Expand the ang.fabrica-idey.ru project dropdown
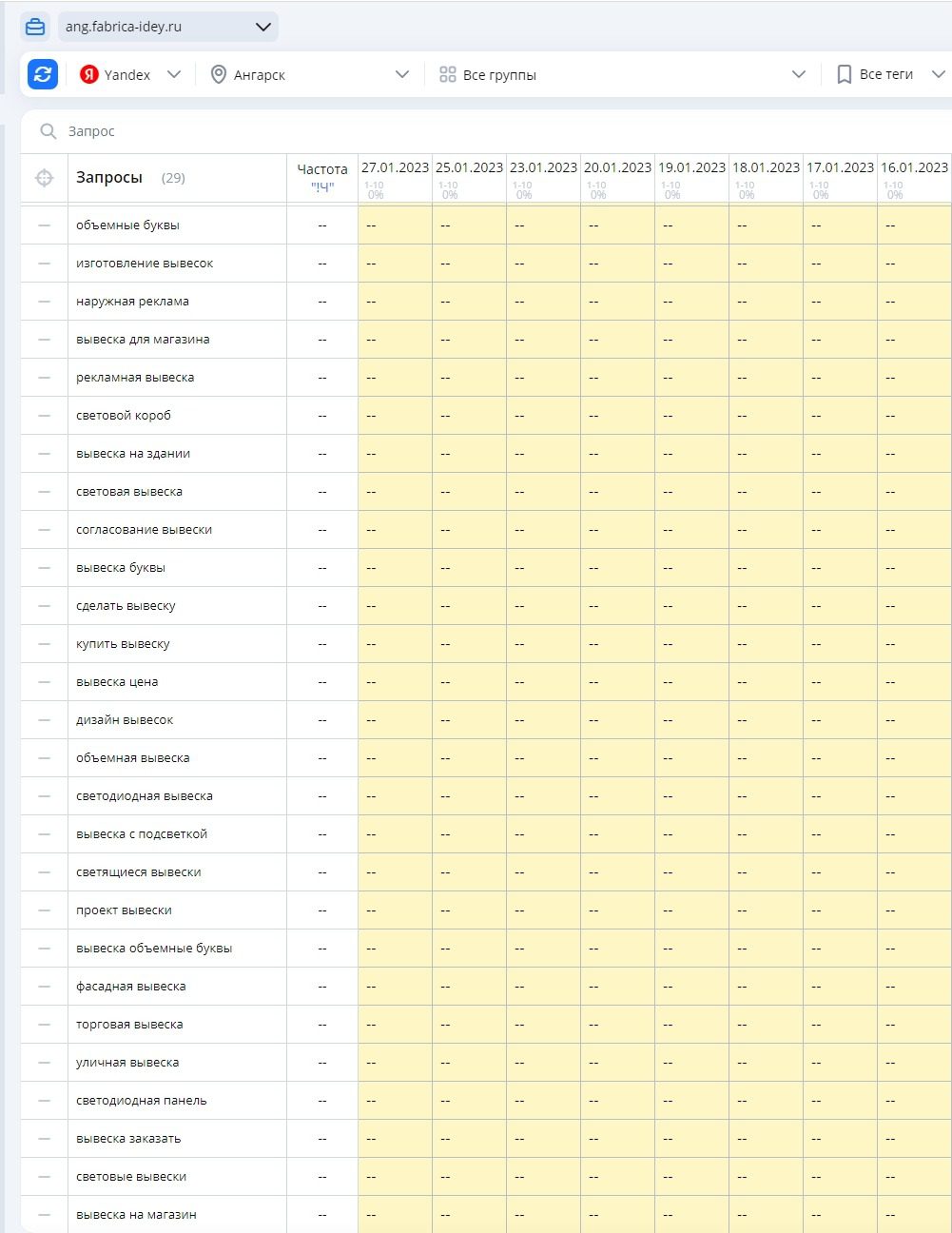Viewport: 952px width, 1233px height. 263,27
